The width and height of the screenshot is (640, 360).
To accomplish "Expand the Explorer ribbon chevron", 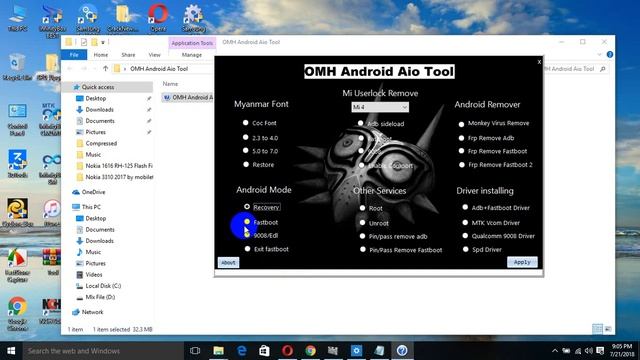I will [599, 55].
